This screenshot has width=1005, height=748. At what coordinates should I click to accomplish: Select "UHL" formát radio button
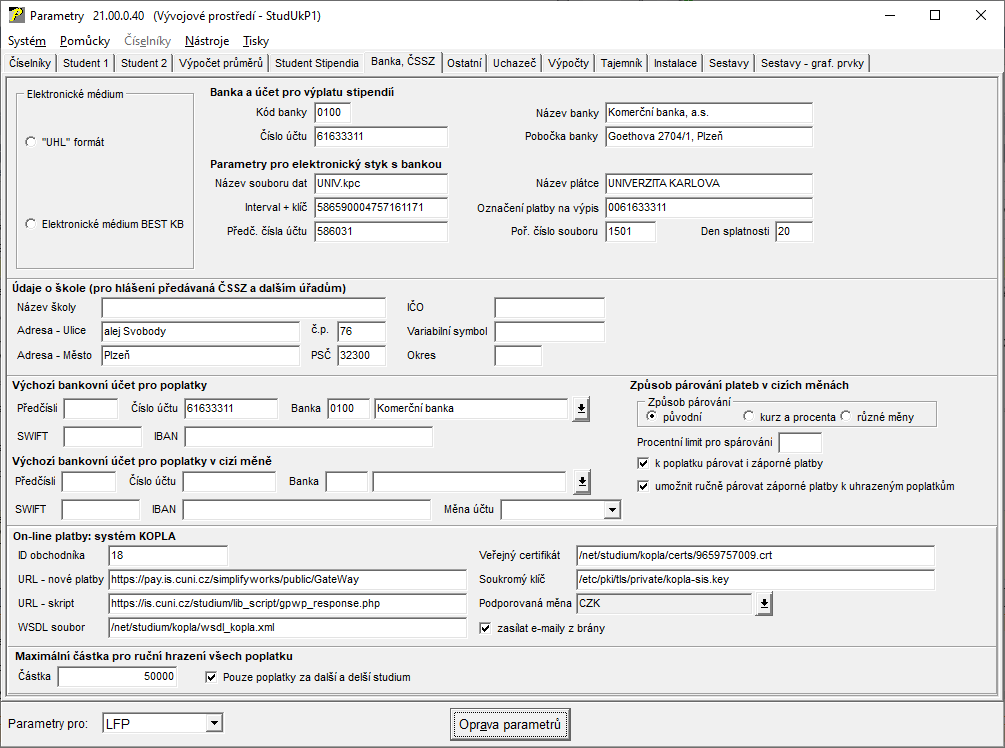click(x=30, y=142)
